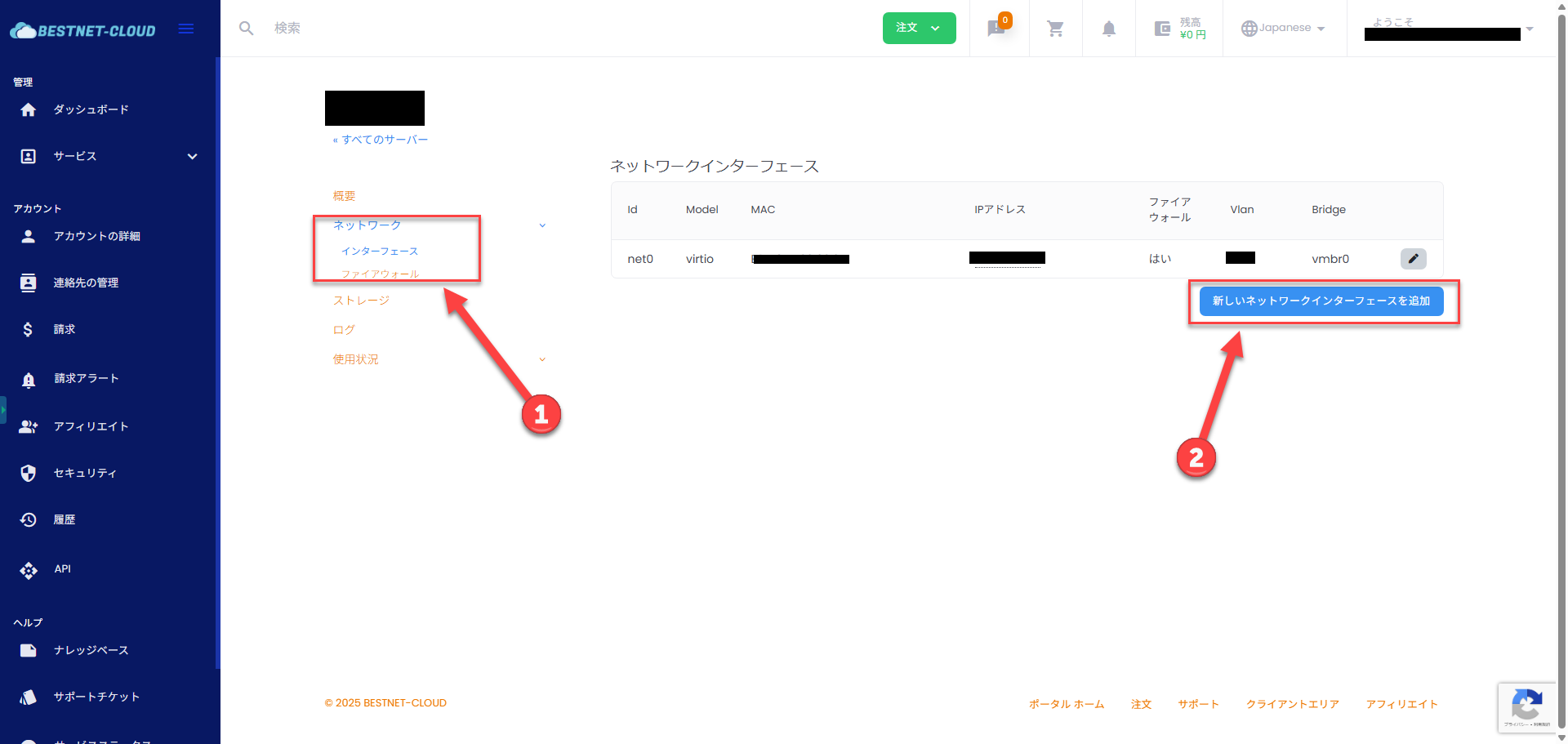Viewport: 1568px width, 744px height.
Task: Open the ストレージ menu item
Action: (361, 301)
